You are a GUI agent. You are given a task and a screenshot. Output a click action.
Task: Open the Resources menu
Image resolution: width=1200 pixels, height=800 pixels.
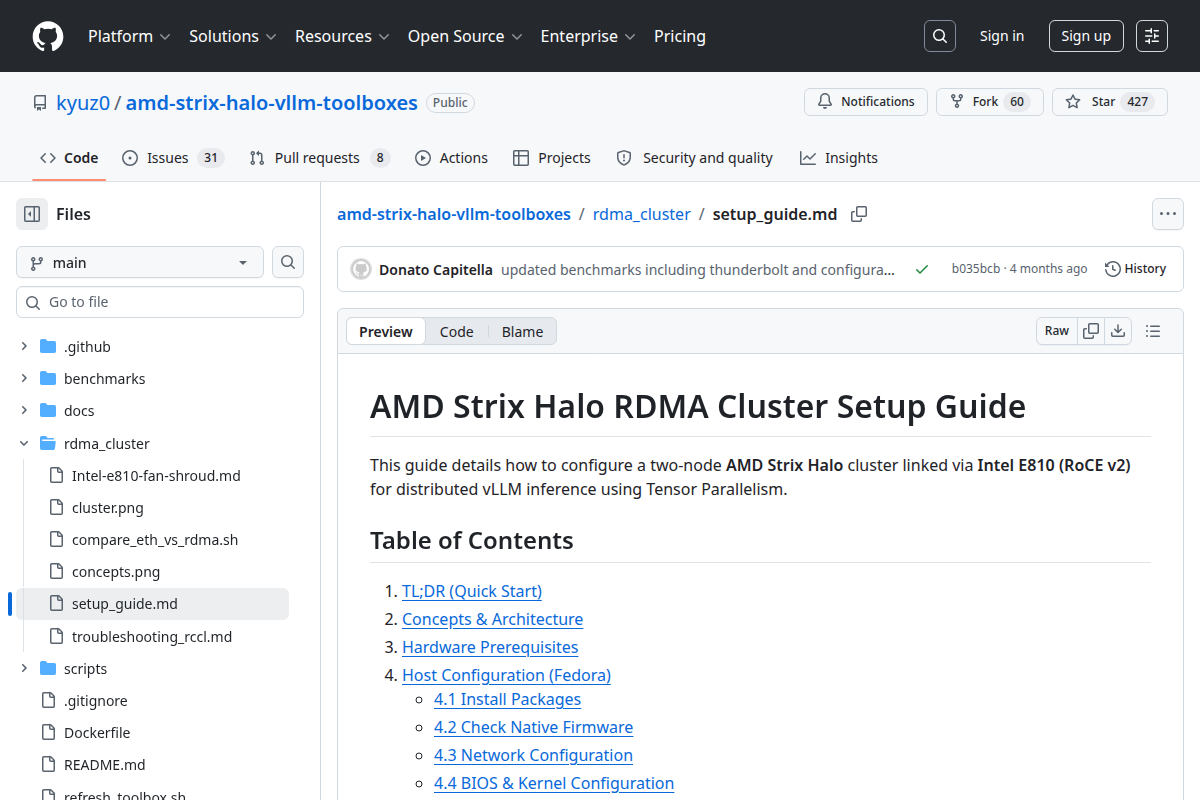click(x=343, y=36)
